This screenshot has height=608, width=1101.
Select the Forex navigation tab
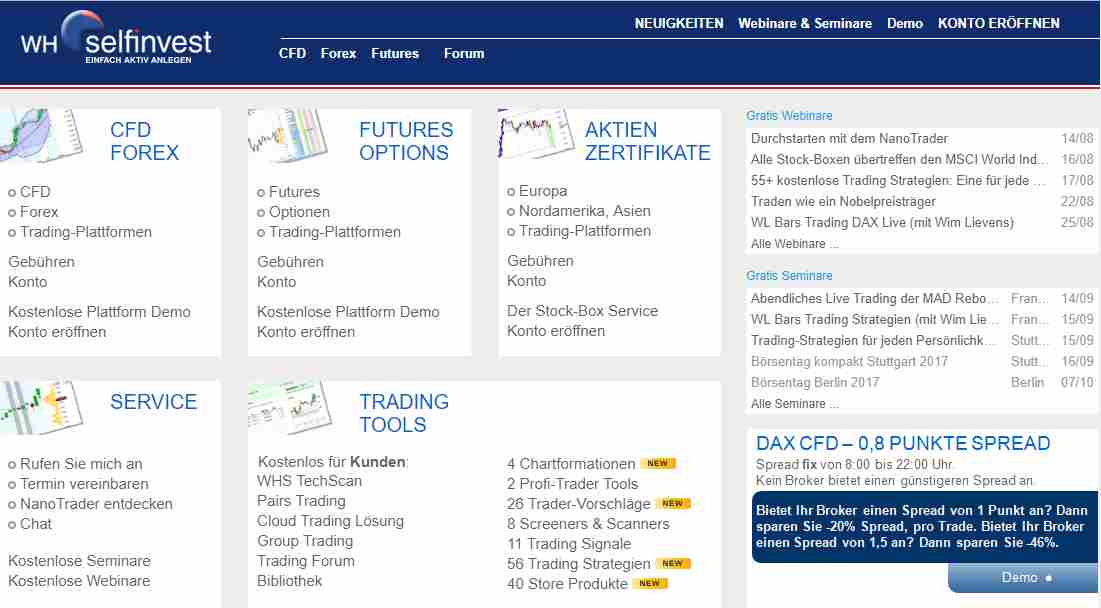click(338, 53)
